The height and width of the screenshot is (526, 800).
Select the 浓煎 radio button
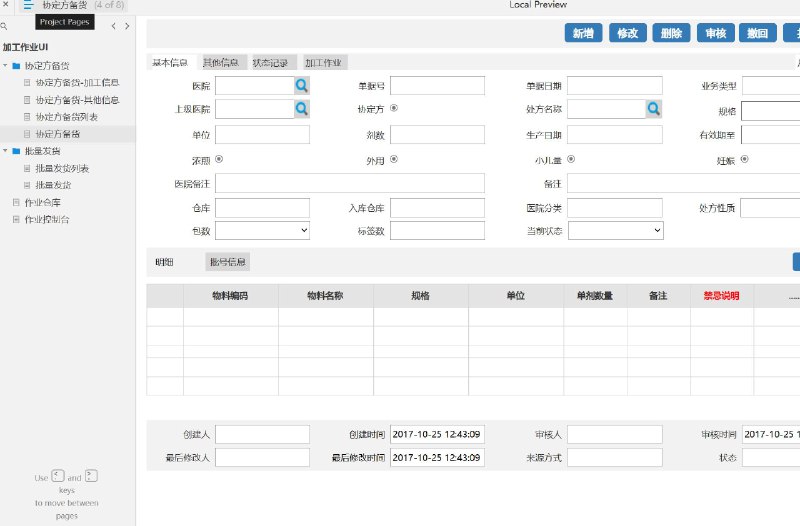[219, 159]
